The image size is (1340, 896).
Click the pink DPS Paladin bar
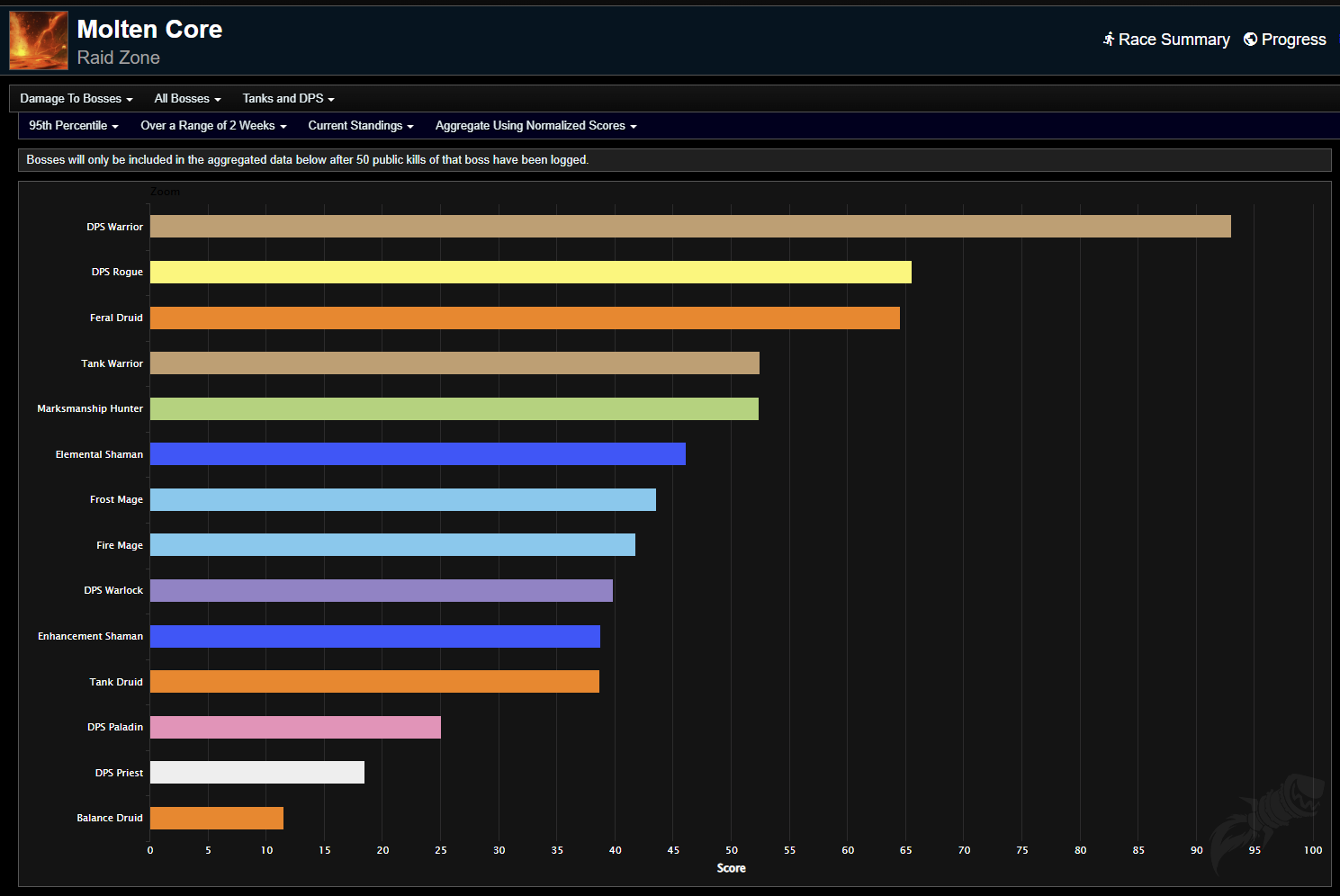point(295,727)
